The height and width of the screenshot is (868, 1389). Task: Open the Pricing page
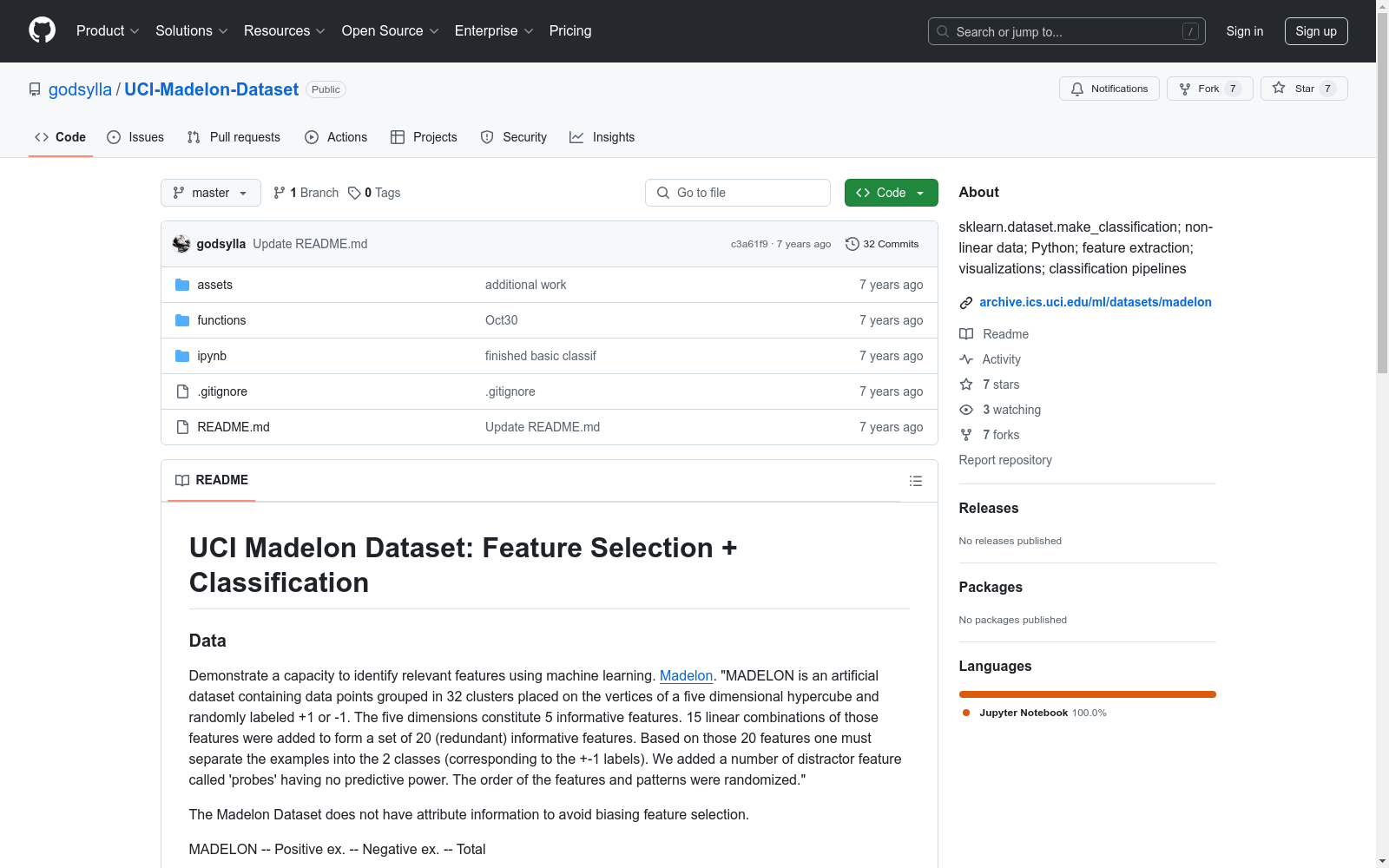pyautogui.click(x=570, y=31)
